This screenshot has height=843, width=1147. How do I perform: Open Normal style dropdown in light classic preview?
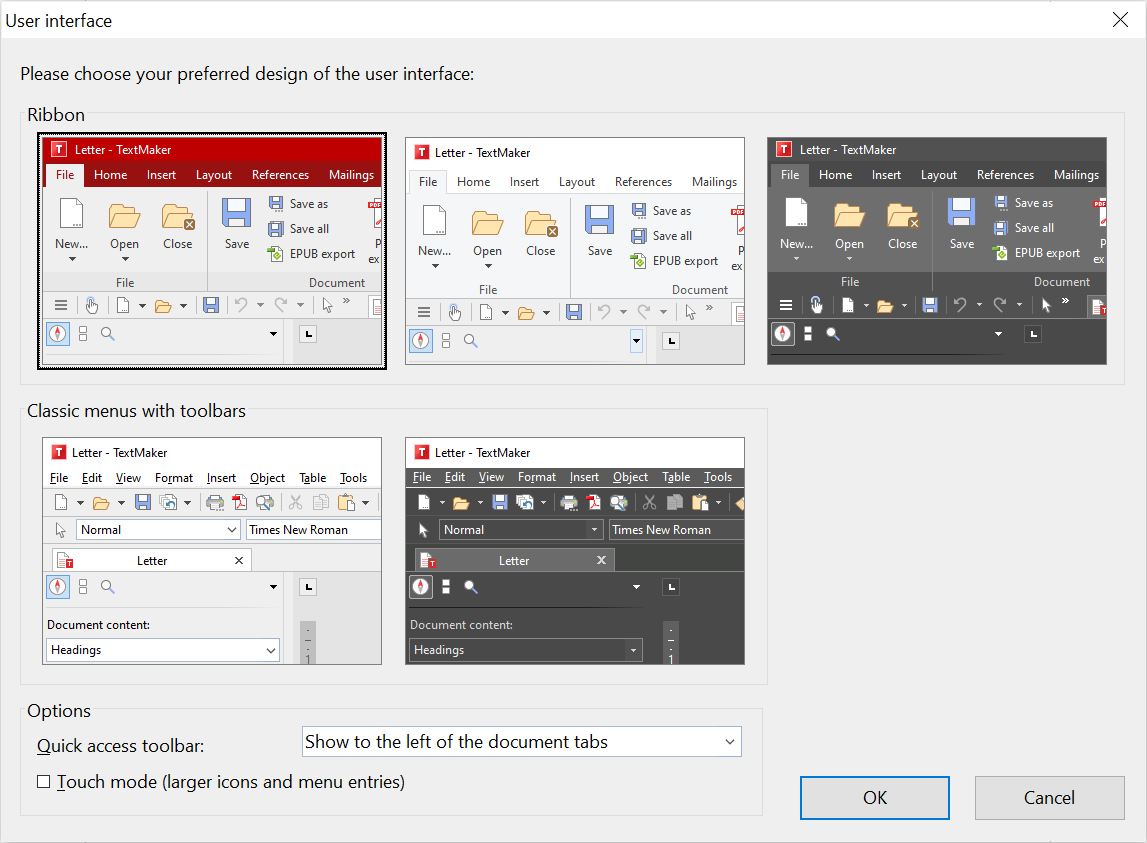tap(232, 530)
